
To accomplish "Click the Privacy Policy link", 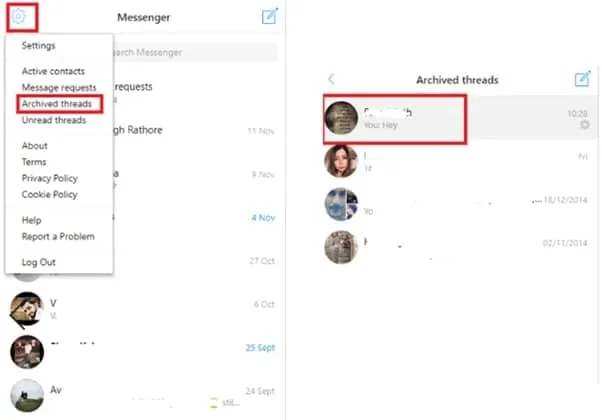I will coord(50,178).
